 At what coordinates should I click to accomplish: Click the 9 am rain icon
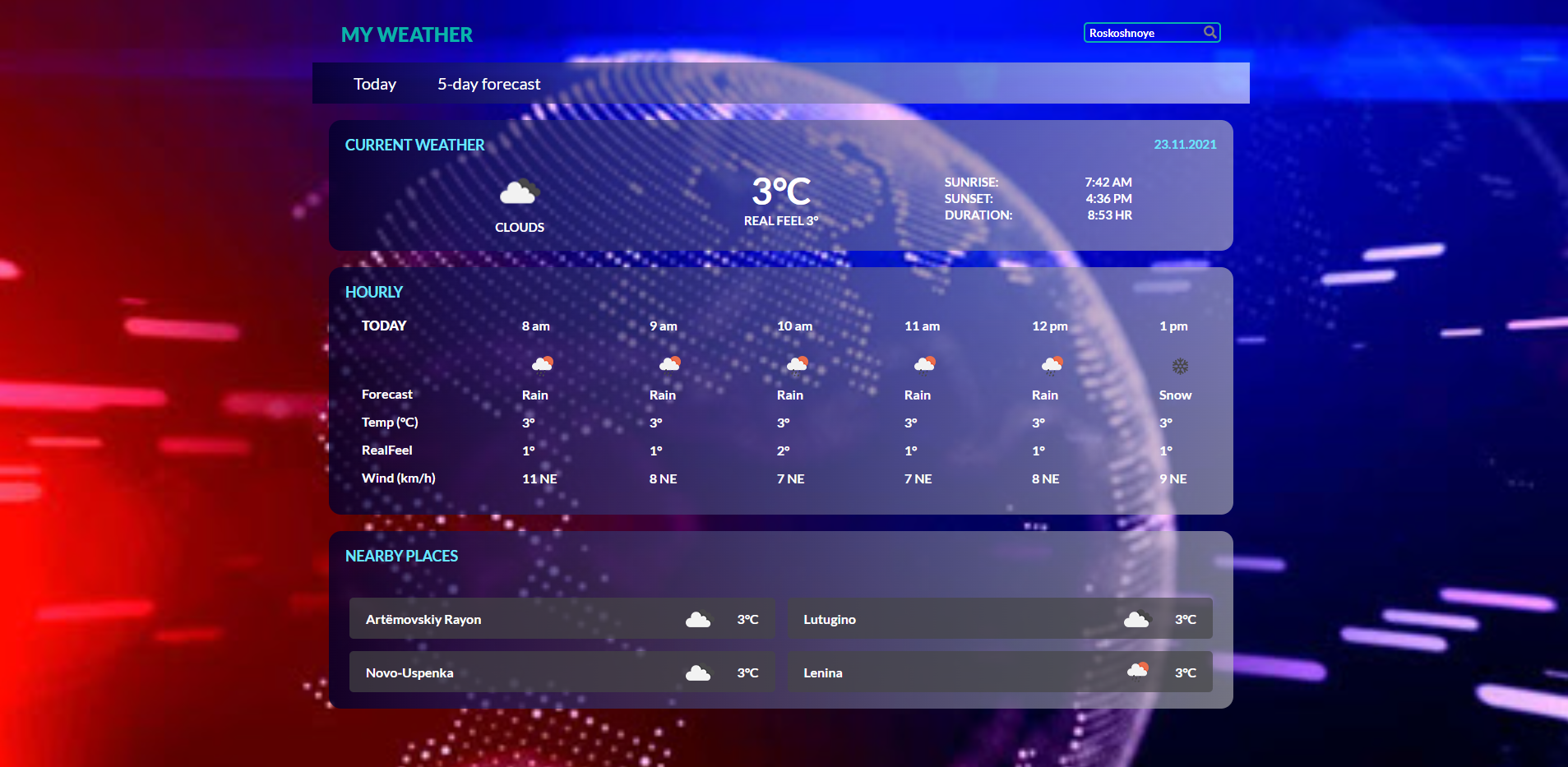point(669,363)
